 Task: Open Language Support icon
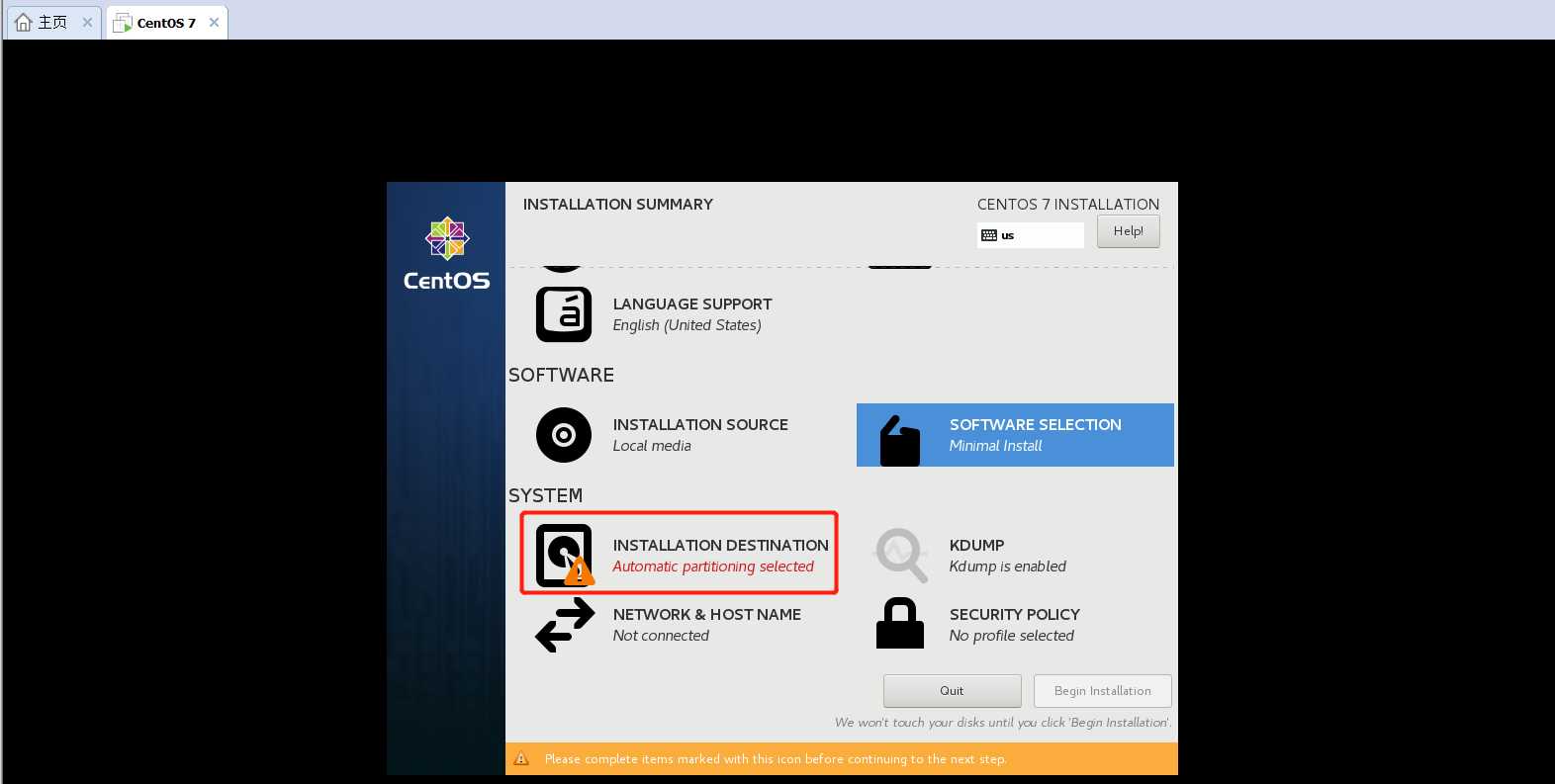click(564, 314)
